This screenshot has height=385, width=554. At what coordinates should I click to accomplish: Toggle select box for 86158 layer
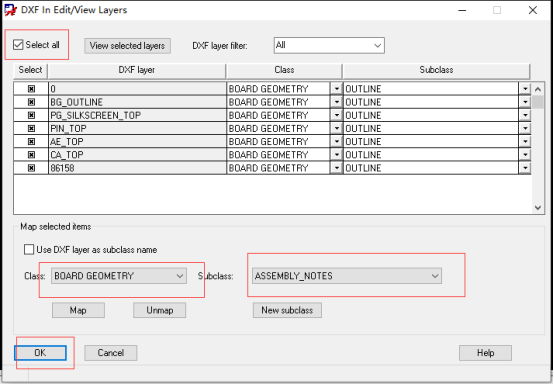(31, 168)
